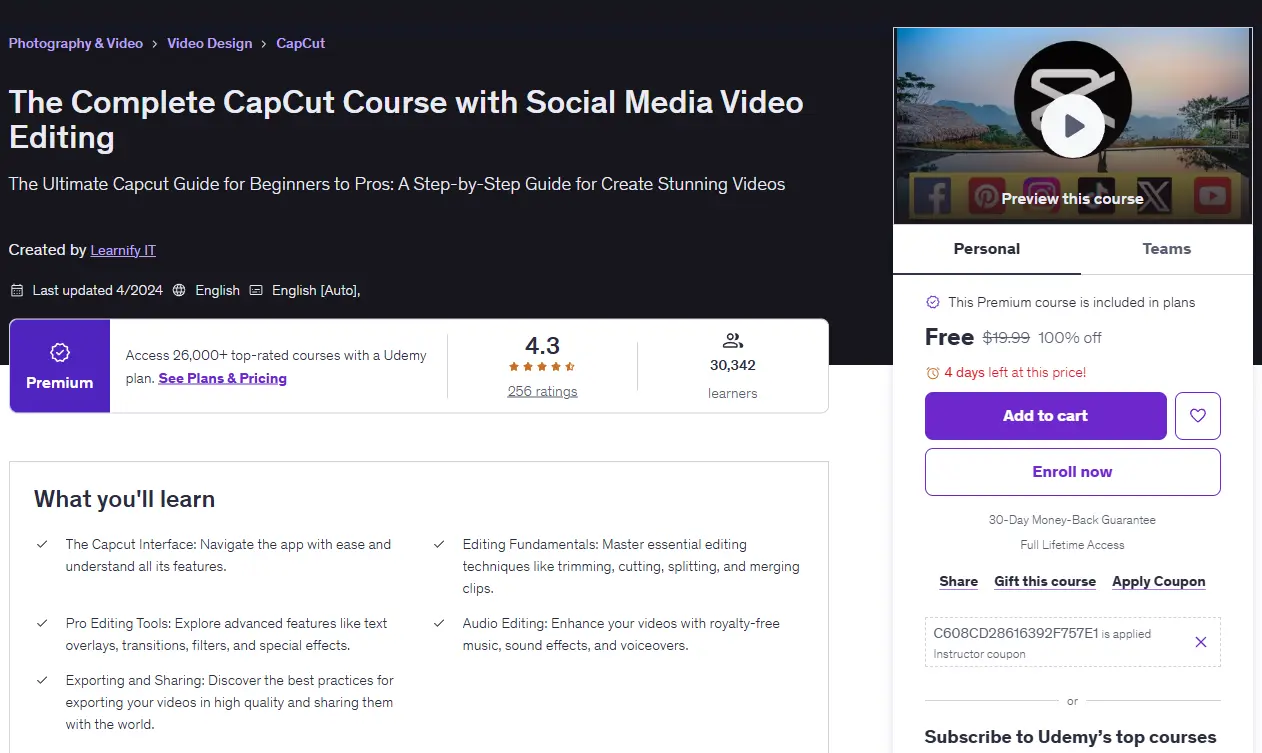Click the 30,342 learners count
Image resolution: width=1262 pixels, height=753 pixels.
click(733, 365)
